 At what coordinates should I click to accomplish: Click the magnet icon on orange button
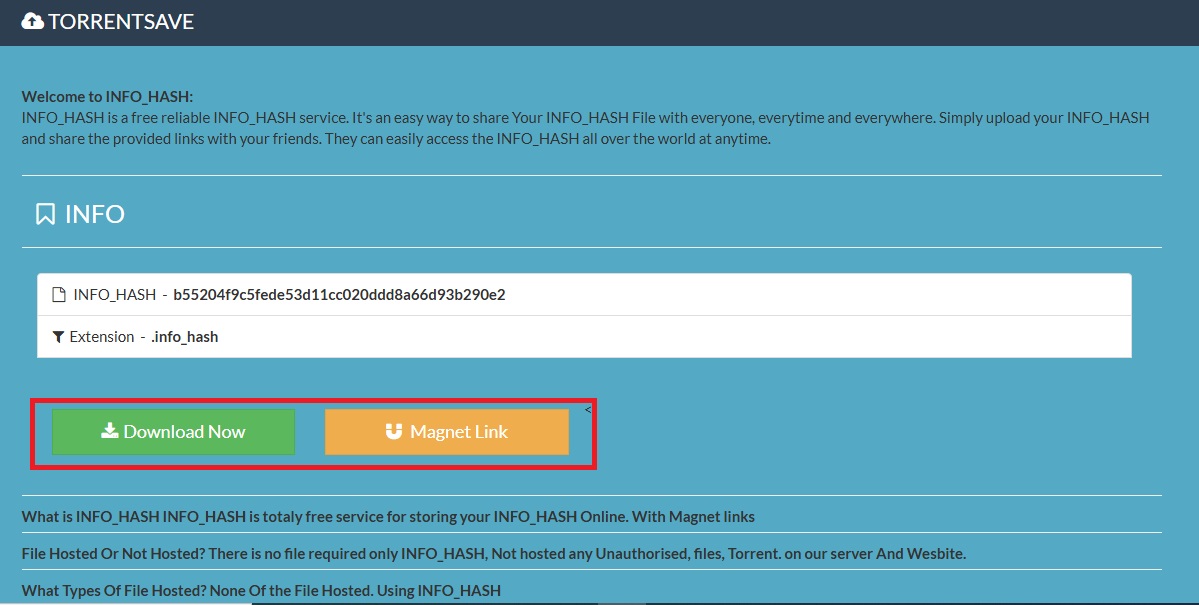click(394, 432)
